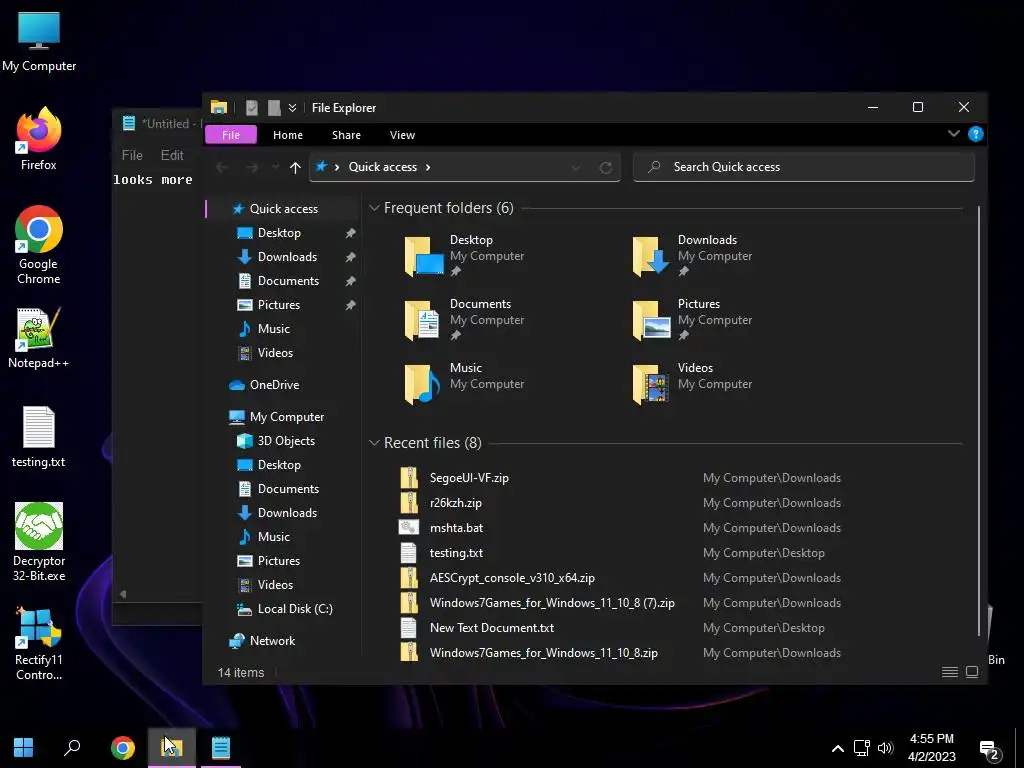Select Downloads folder in Frequent folders
1024x768 pixels.
(x=692, y=256)
